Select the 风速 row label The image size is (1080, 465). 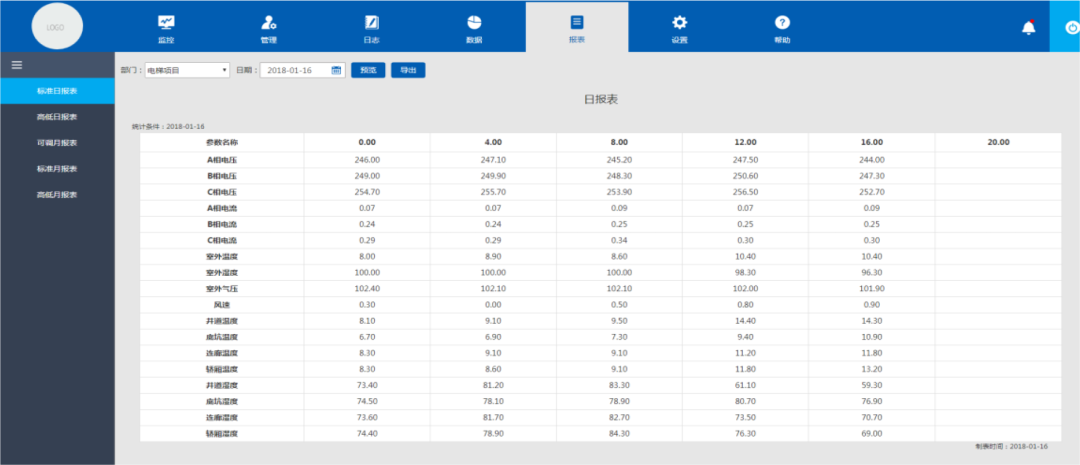222,305
